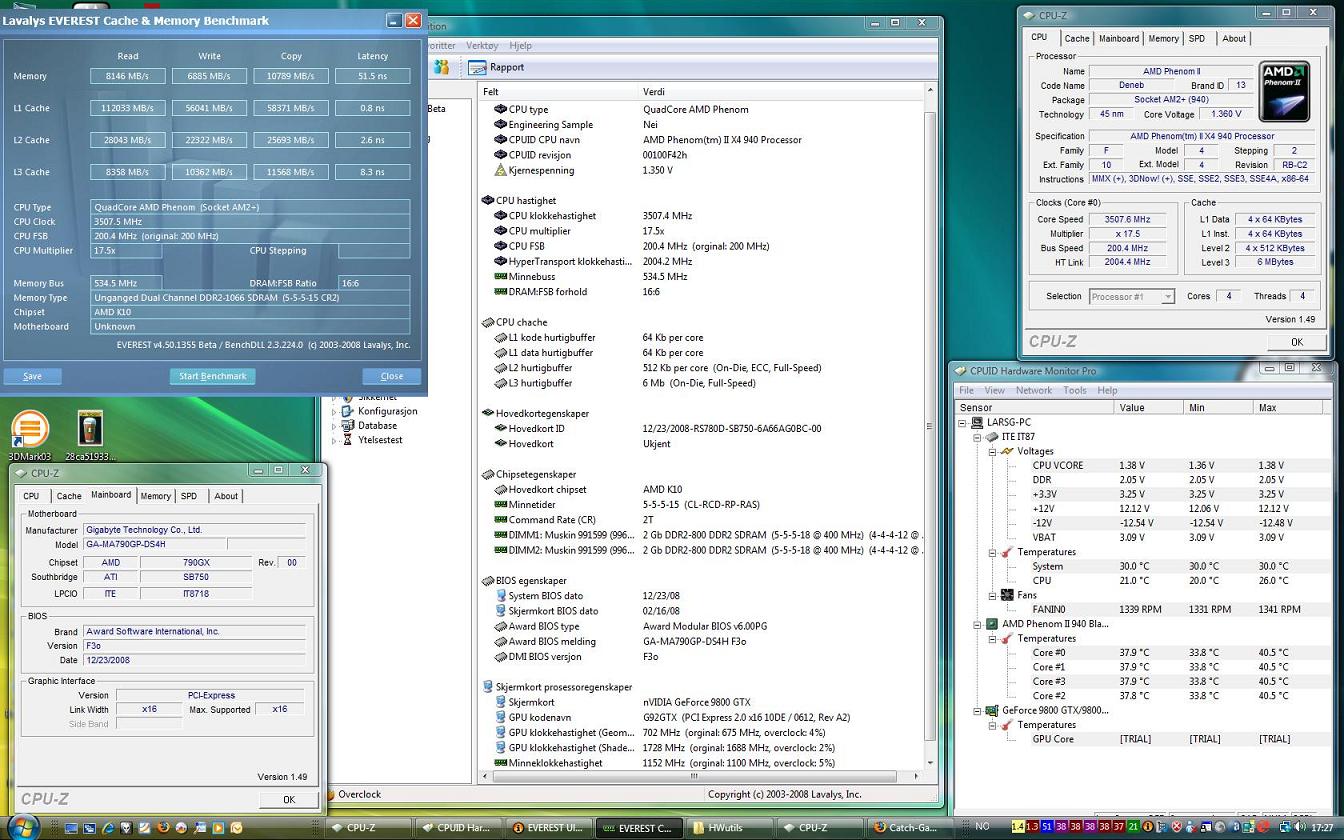
Task: Click the Rapport button label in EVEREST
Action: [507, 67]
